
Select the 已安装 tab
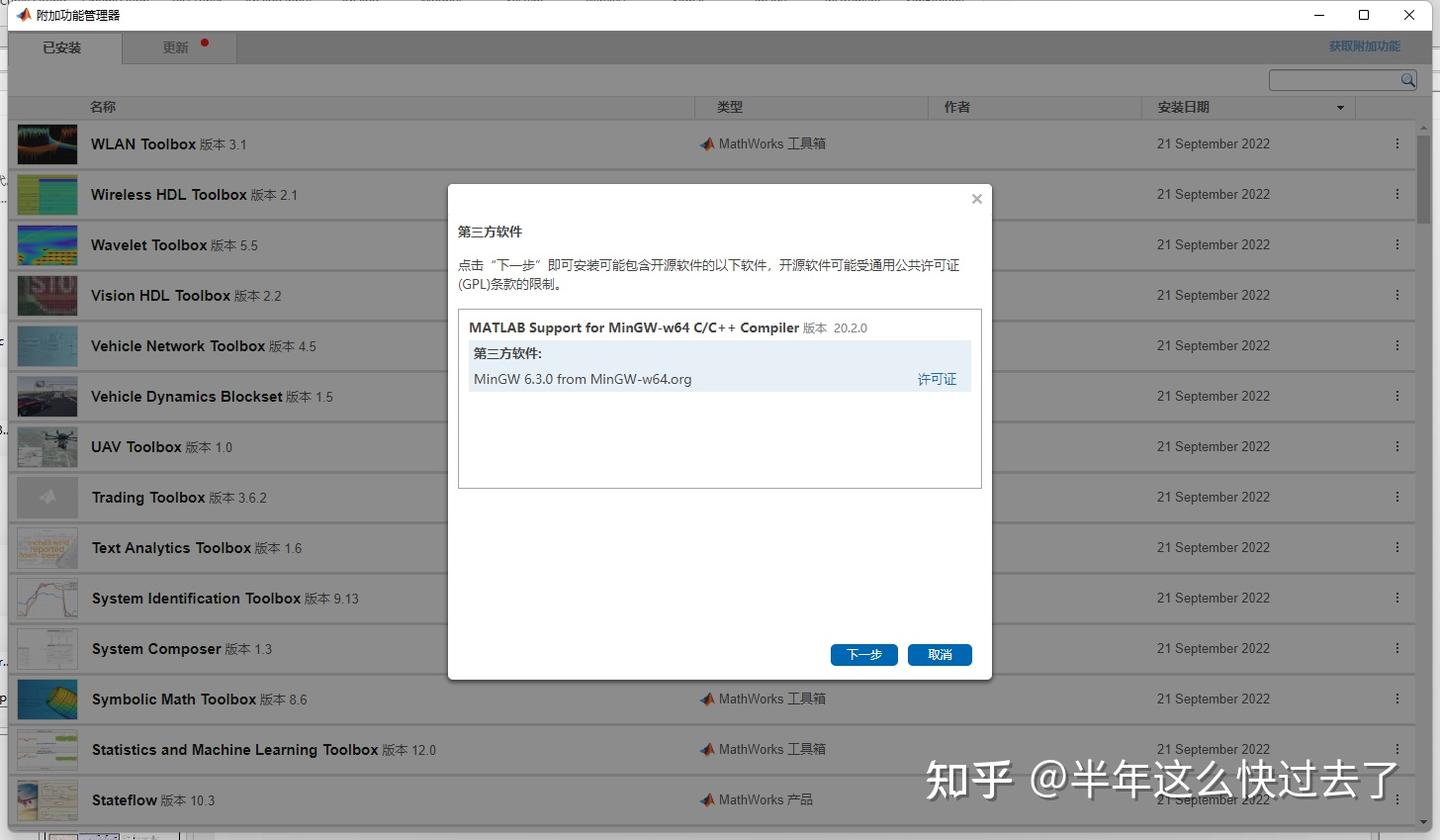(x=63, y=46)
